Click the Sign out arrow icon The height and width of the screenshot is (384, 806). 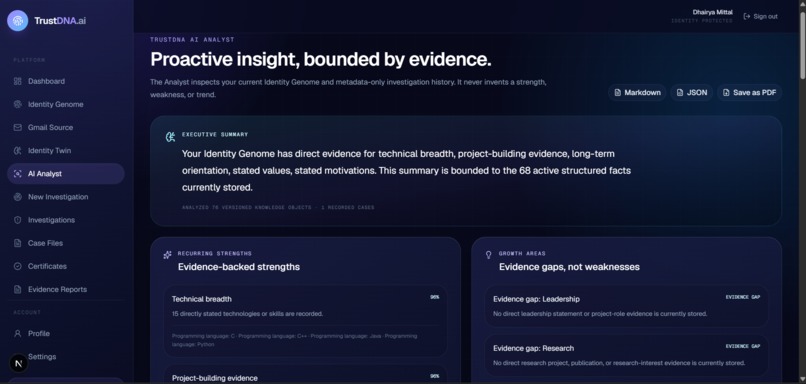(x=747, y=16)
